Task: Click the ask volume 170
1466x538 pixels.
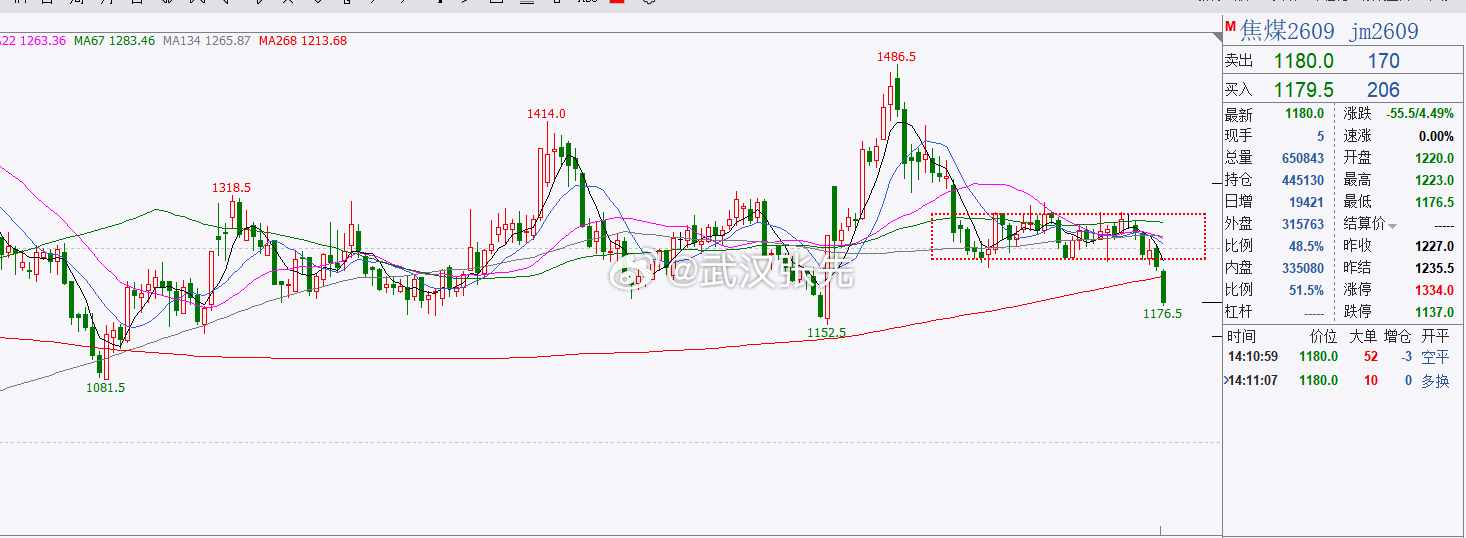Action: tap(1383, 62)
